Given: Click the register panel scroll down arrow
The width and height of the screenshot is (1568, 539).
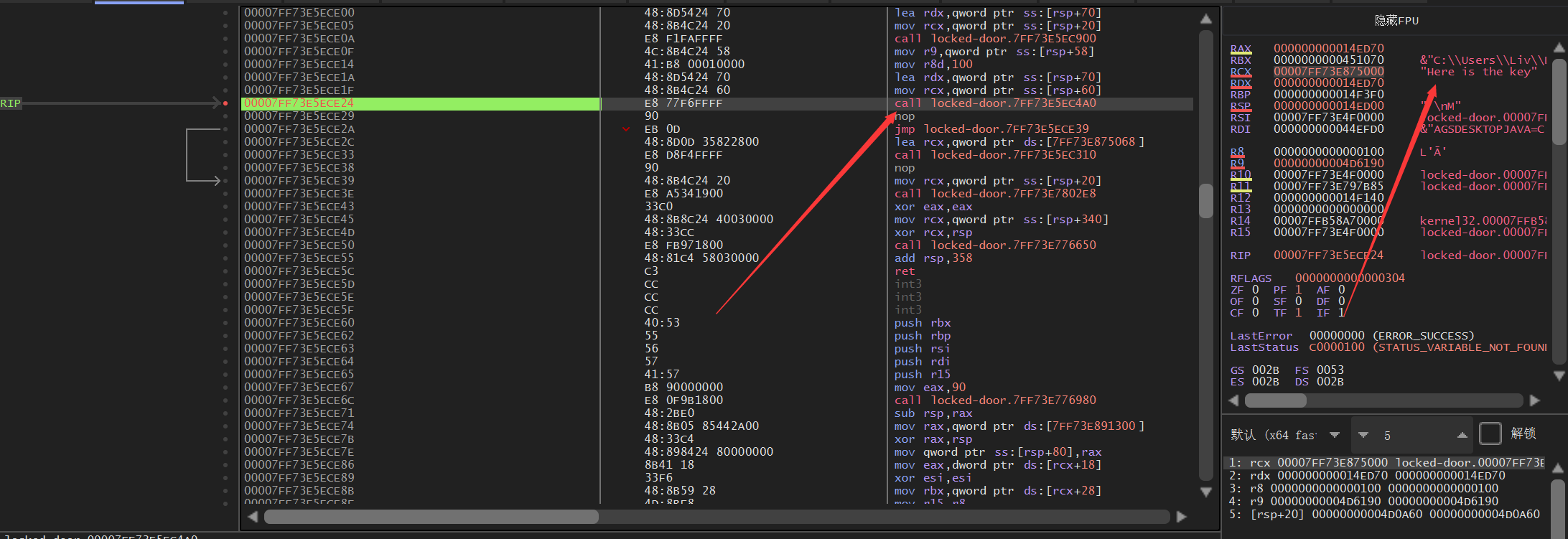Looking at the screenshot, I should click(x=1559, y=375).
